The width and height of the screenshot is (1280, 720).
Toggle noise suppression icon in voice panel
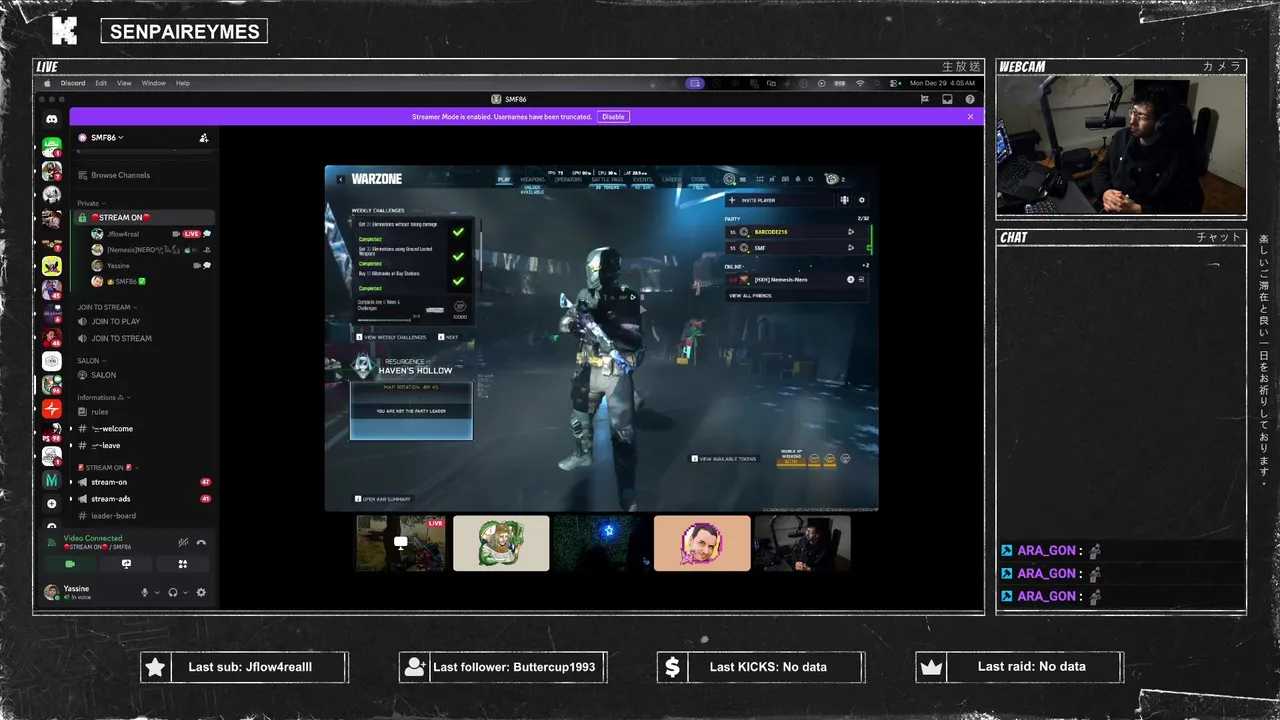(183, 542)
